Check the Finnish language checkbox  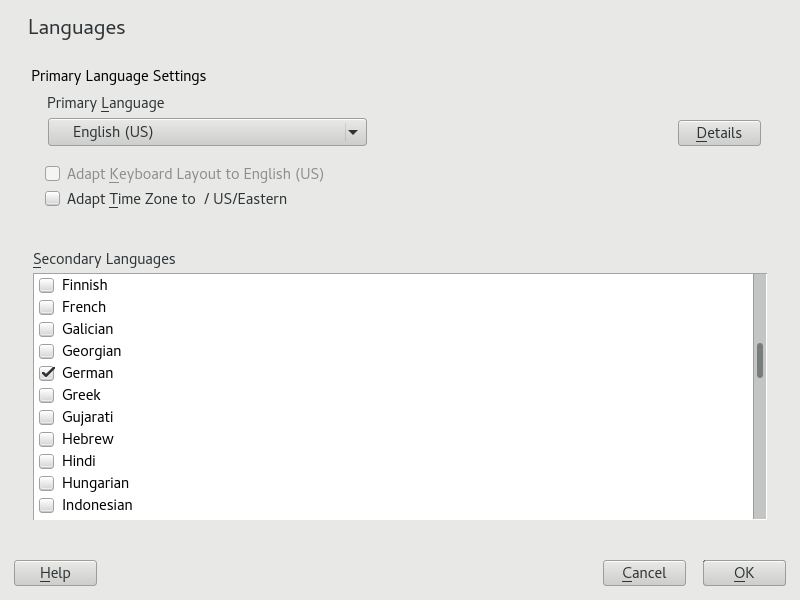(47, 285)
